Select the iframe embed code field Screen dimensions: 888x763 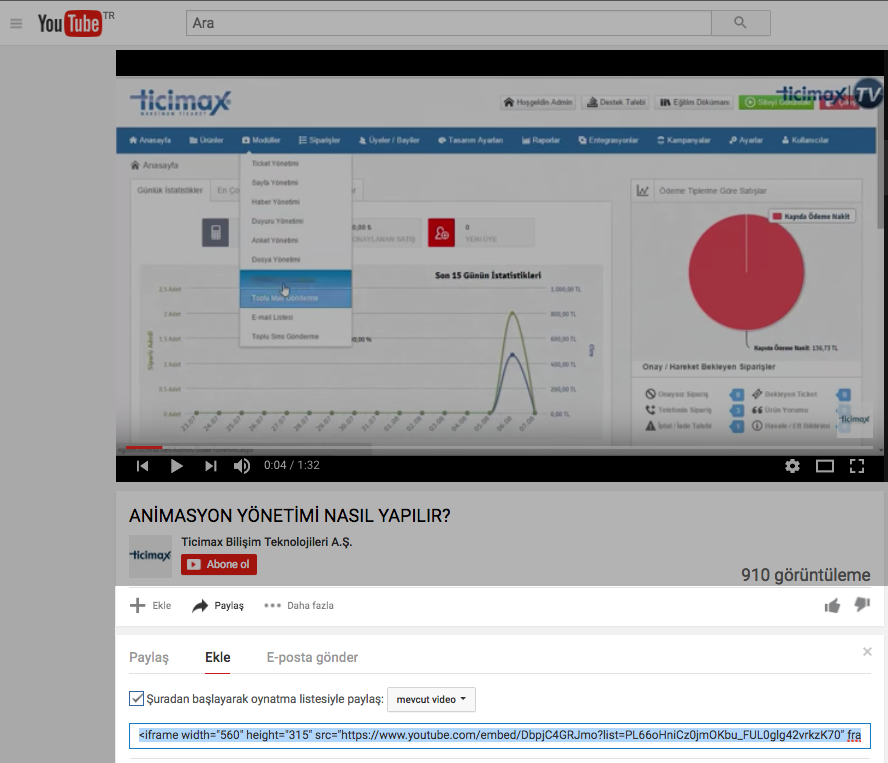(x=500, y=736)
